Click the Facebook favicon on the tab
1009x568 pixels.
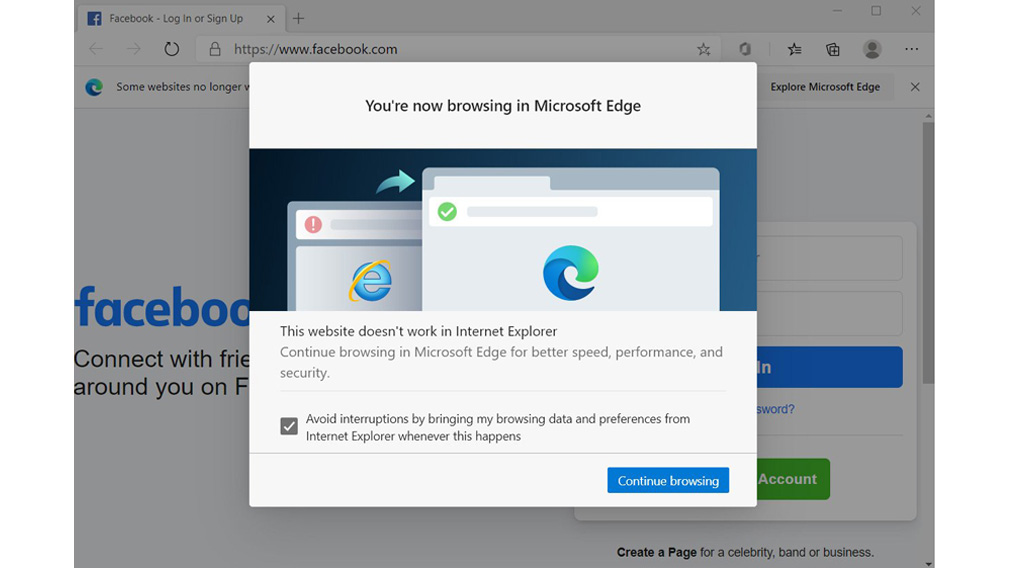pyautogui.click(x=94, y=19)
